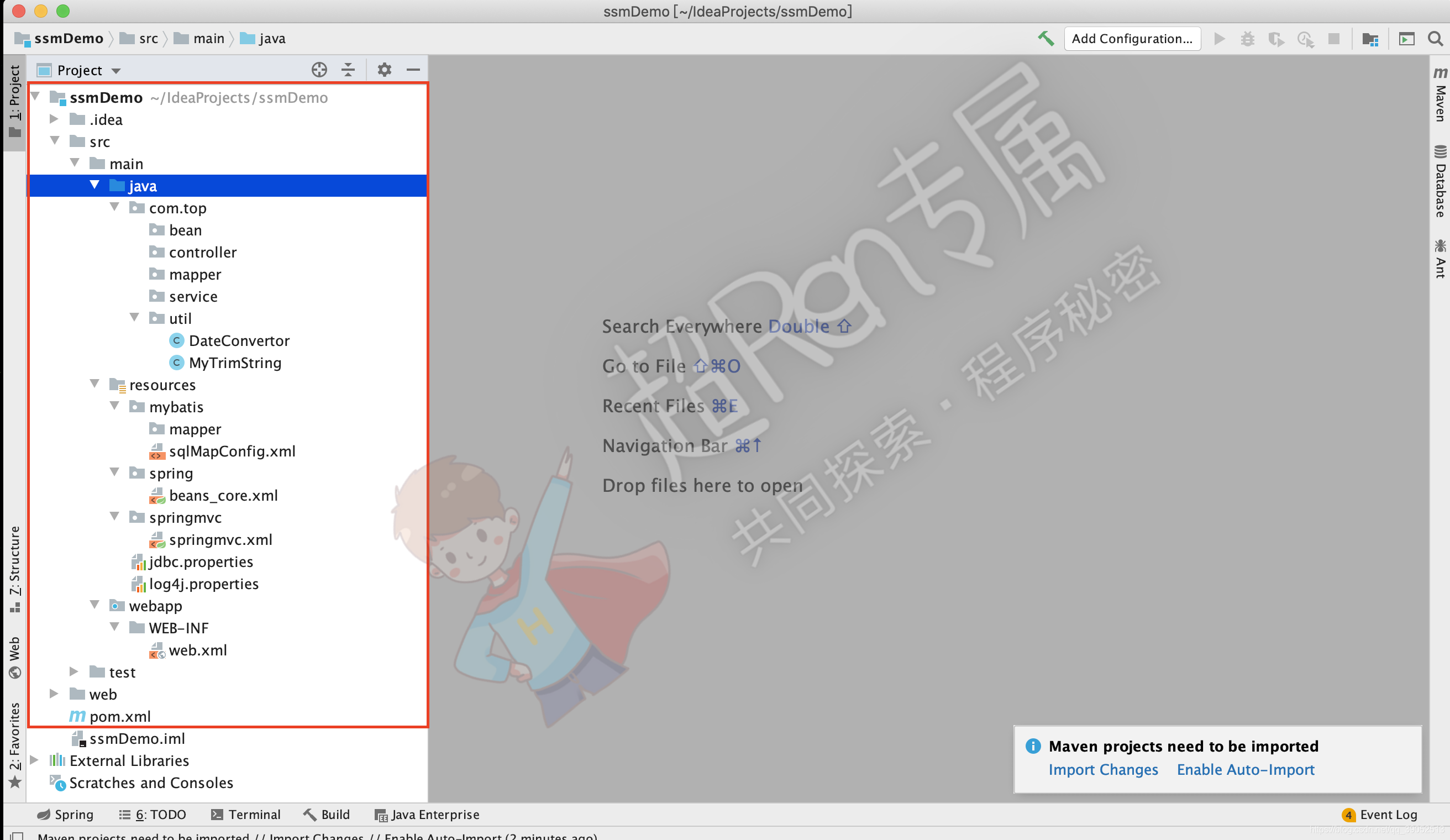
Task: Click src in the navigation breadcrumb
Action: [x=148, y=39]
